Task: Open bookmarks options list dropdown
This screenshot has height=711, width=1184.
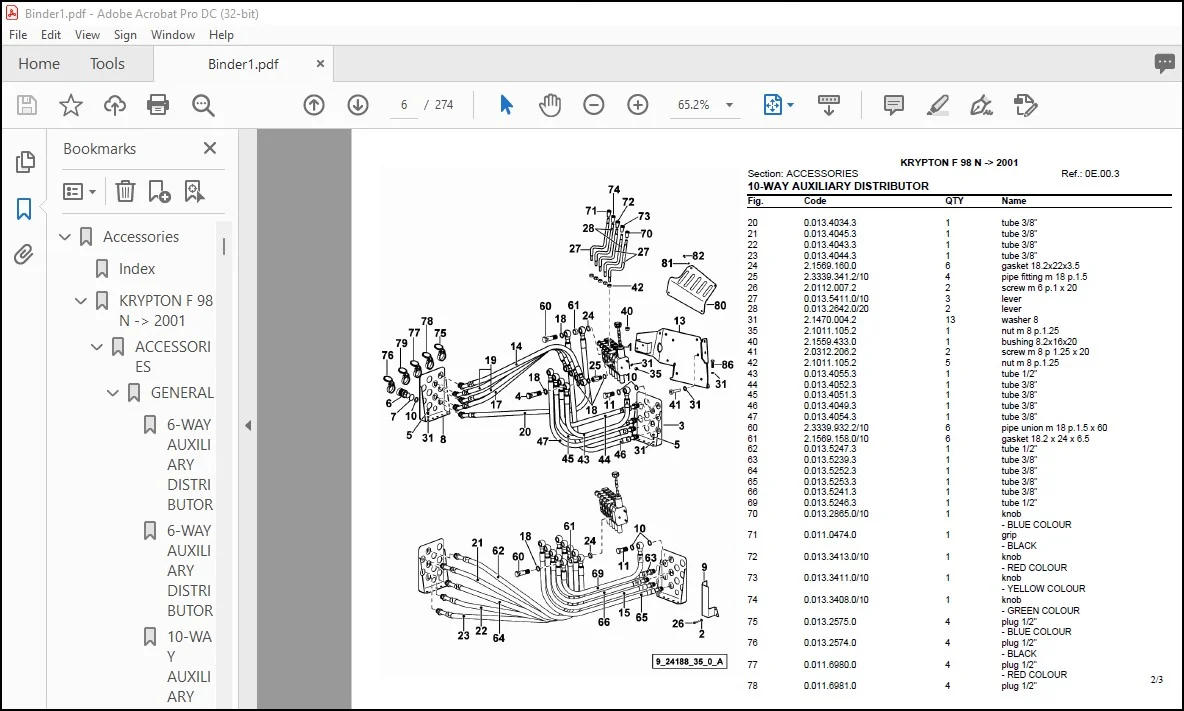Action: (x=79, y=192)
